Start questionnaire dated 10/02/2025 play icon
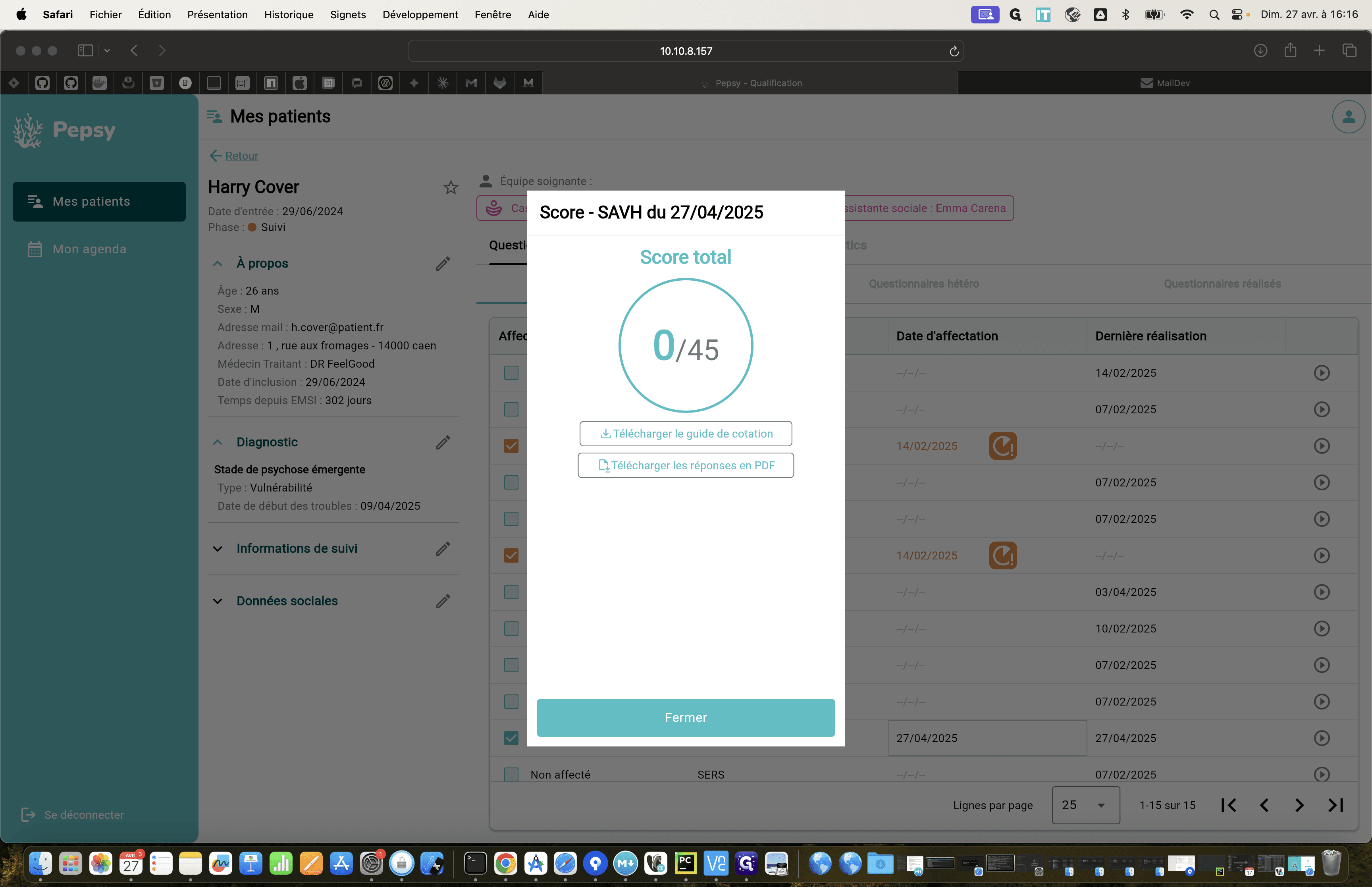The height and width of the screenshot is (887, 1372). pos(1321,629)
